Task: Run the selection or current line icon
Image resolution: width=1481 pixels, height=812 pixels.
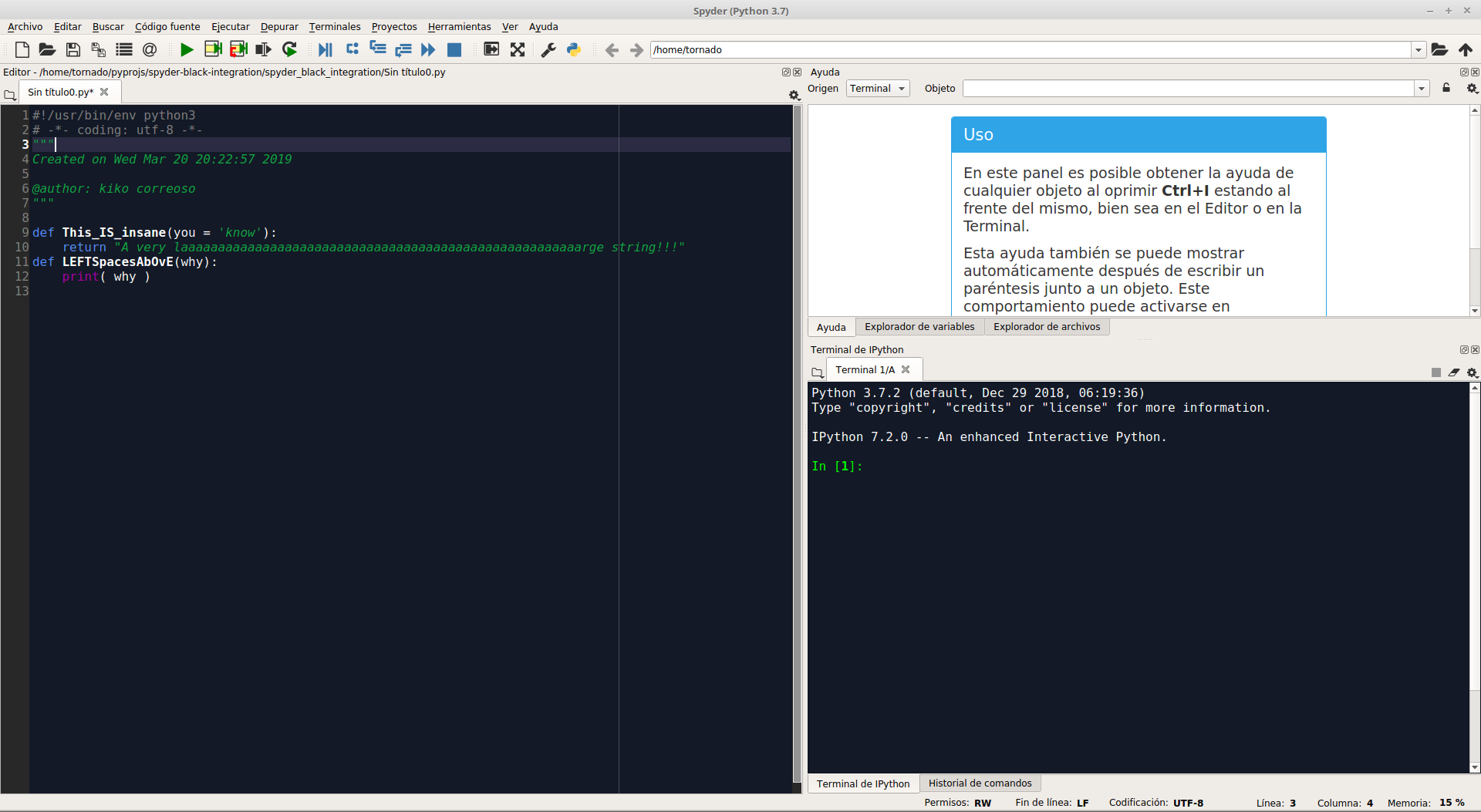Action: point(264,49)
